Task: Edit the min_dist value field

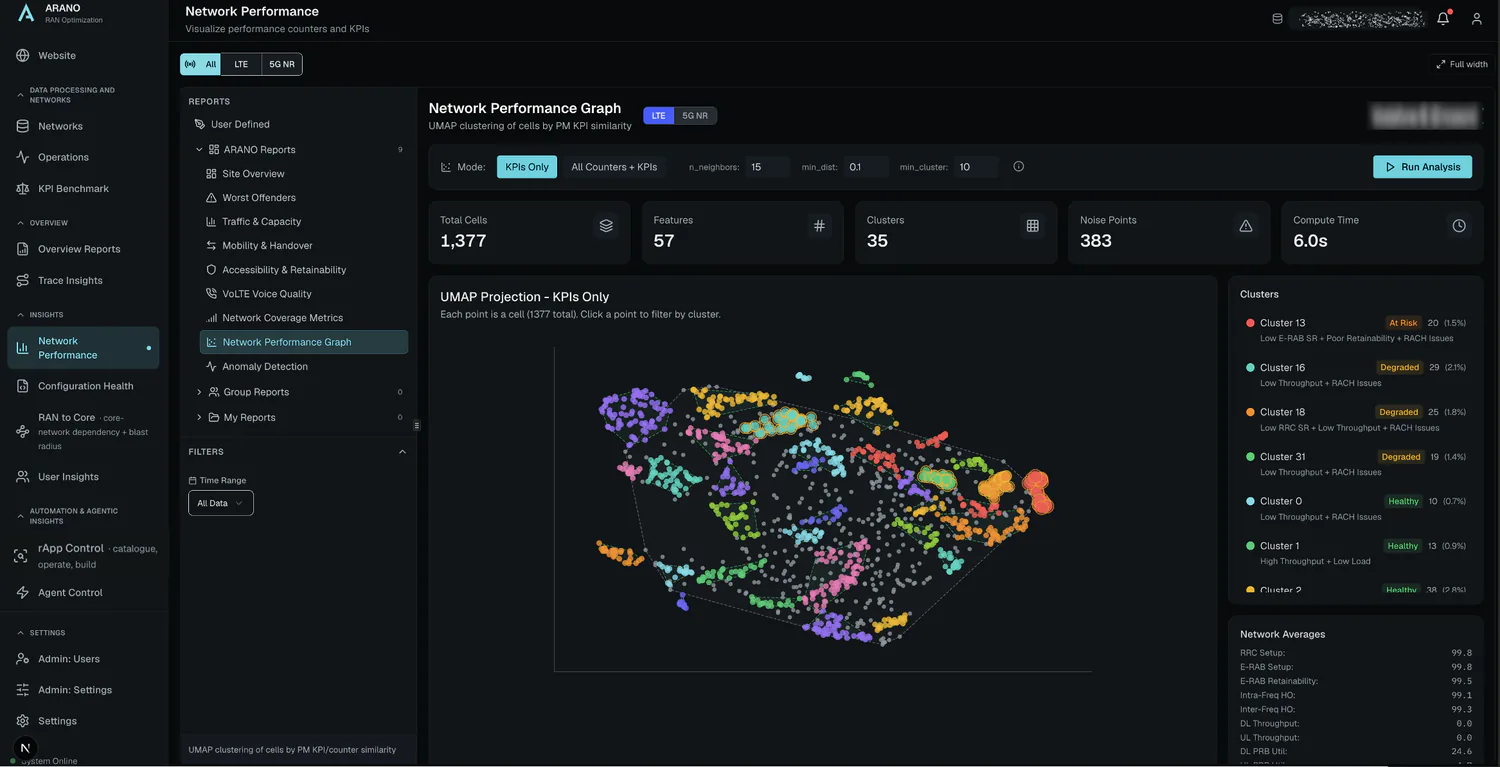Action: 866,167
